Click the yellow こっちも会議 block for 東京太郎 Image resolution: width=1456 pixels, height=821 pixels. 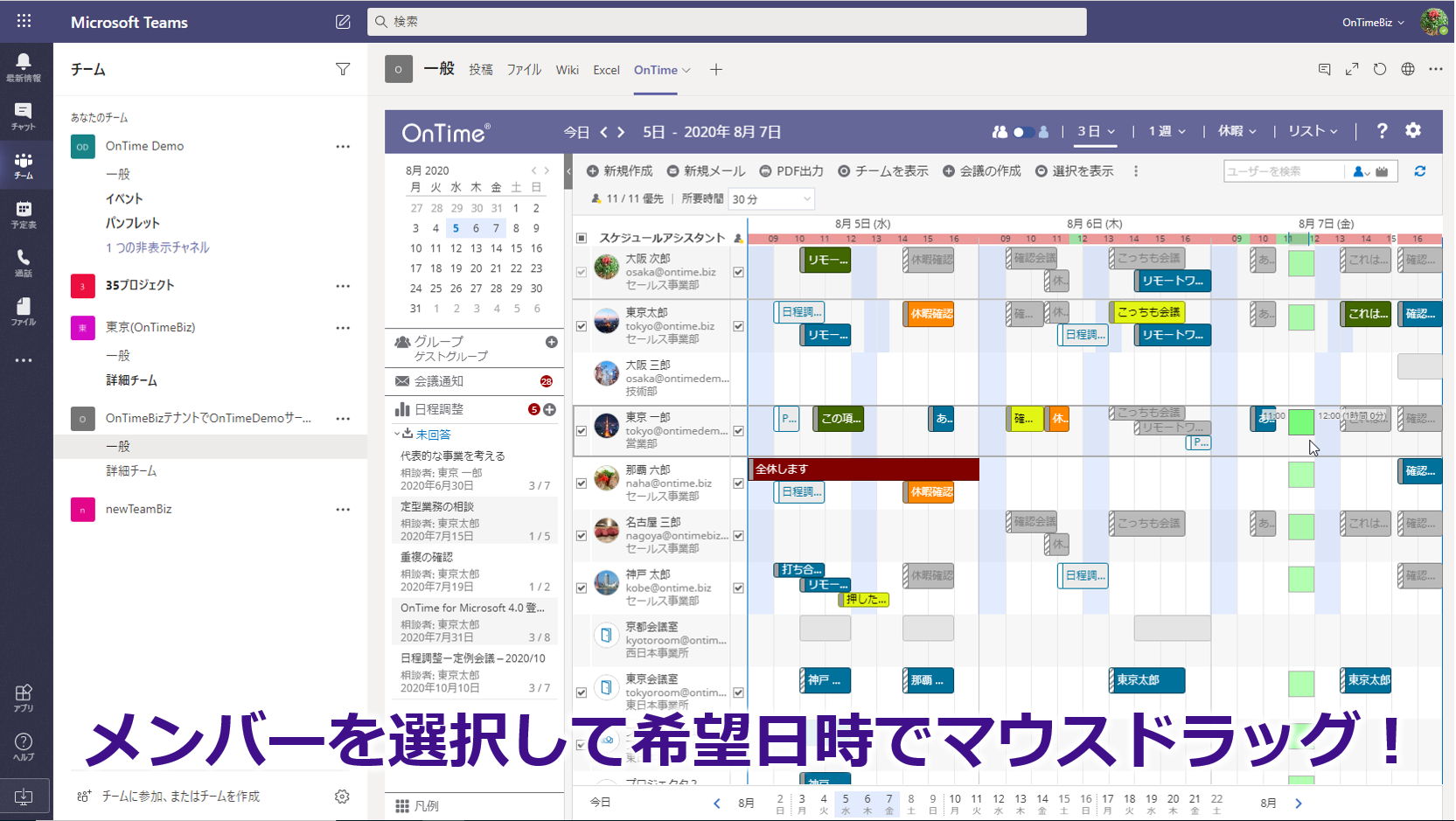[x=1147, y=312]
